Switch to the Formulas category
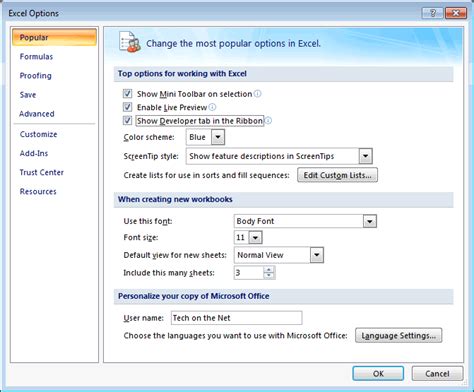This screenshot has width=474, height=392. [36, 57]
